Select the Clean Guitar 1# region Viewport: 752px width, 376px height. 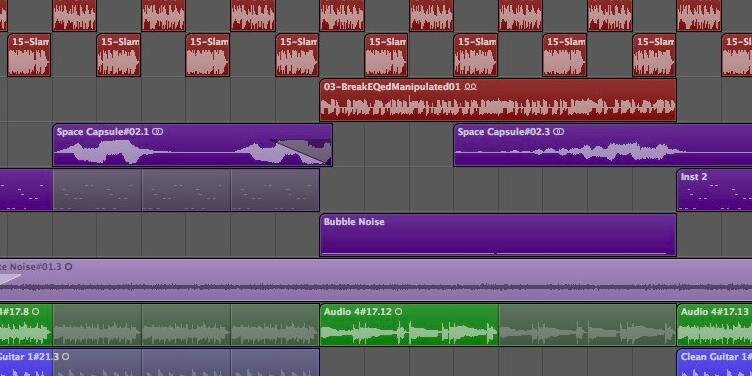(714, 363)
